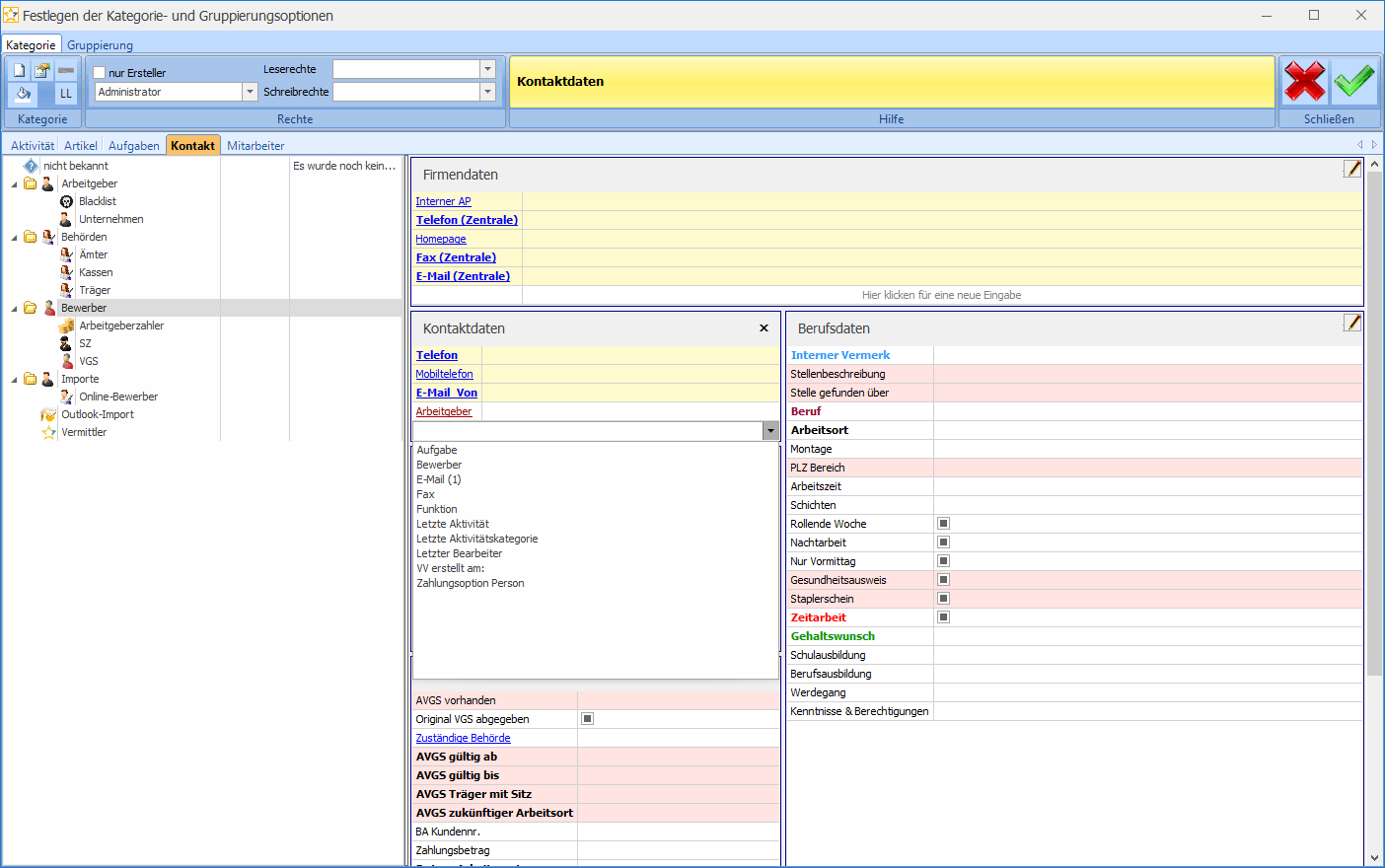Screen dimensions: 1385x868
Task: Click the Outlook-Import envelope icon
Action: pyautogui.click(x=48, y=414)
